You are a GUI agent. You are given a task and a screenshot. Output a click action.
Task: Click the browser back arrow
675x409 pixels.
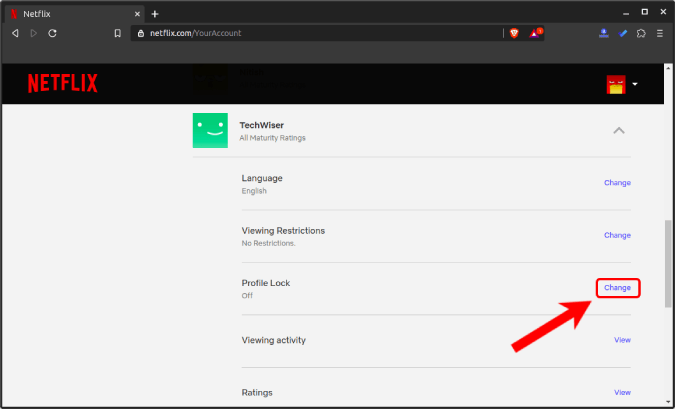[15, 33]
